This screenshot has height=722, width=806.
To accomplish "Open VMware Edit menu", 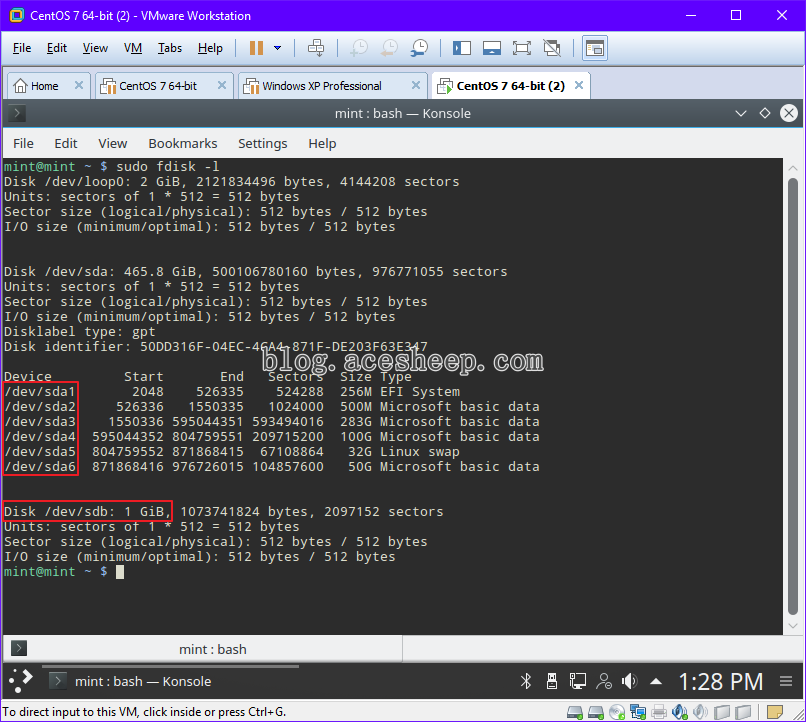I will pyautogui.click(x=57, y=48).
